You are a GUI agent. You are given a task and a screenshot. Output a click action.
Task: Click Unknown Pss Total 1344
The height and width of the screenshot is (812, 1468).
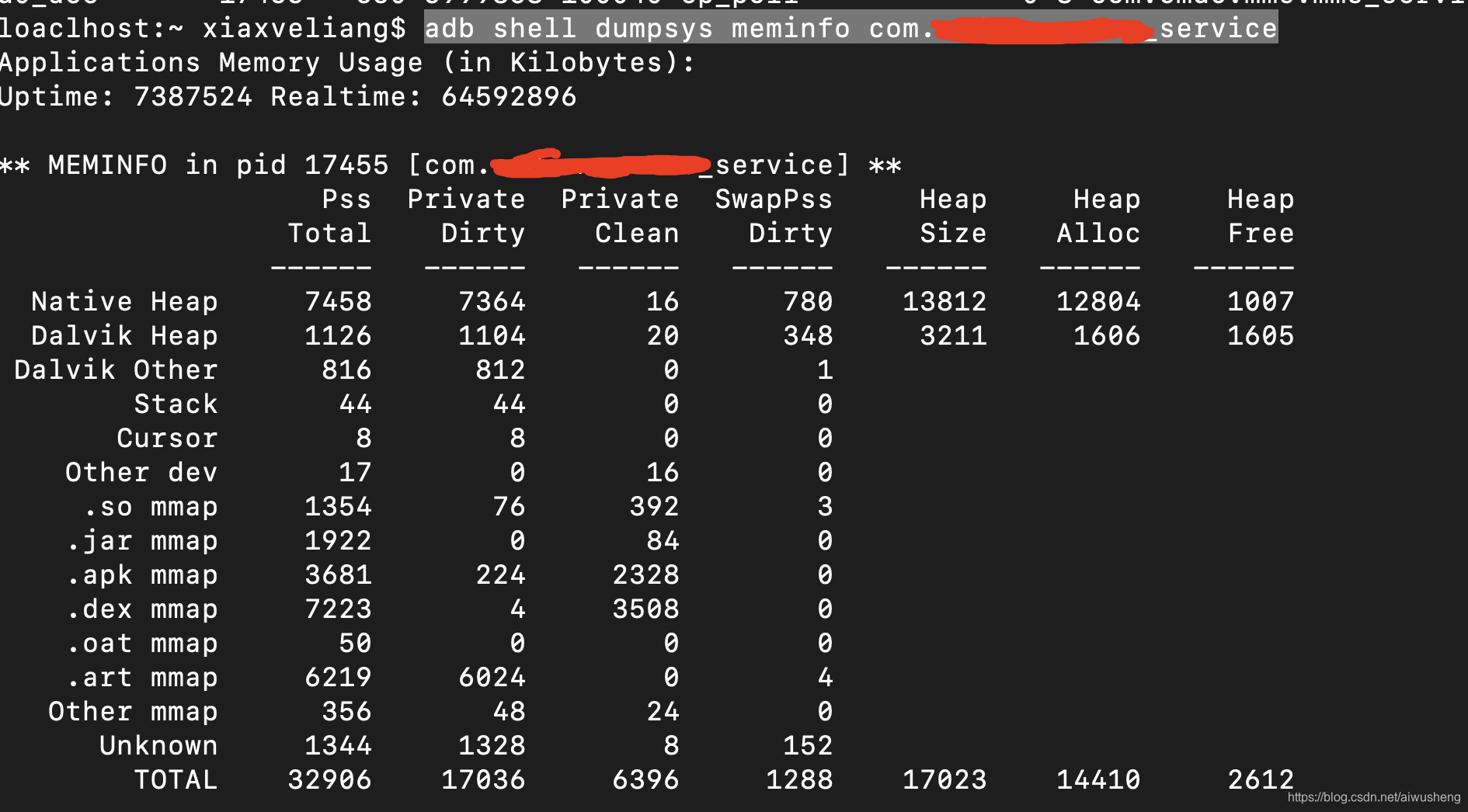[x=338, y=746]
